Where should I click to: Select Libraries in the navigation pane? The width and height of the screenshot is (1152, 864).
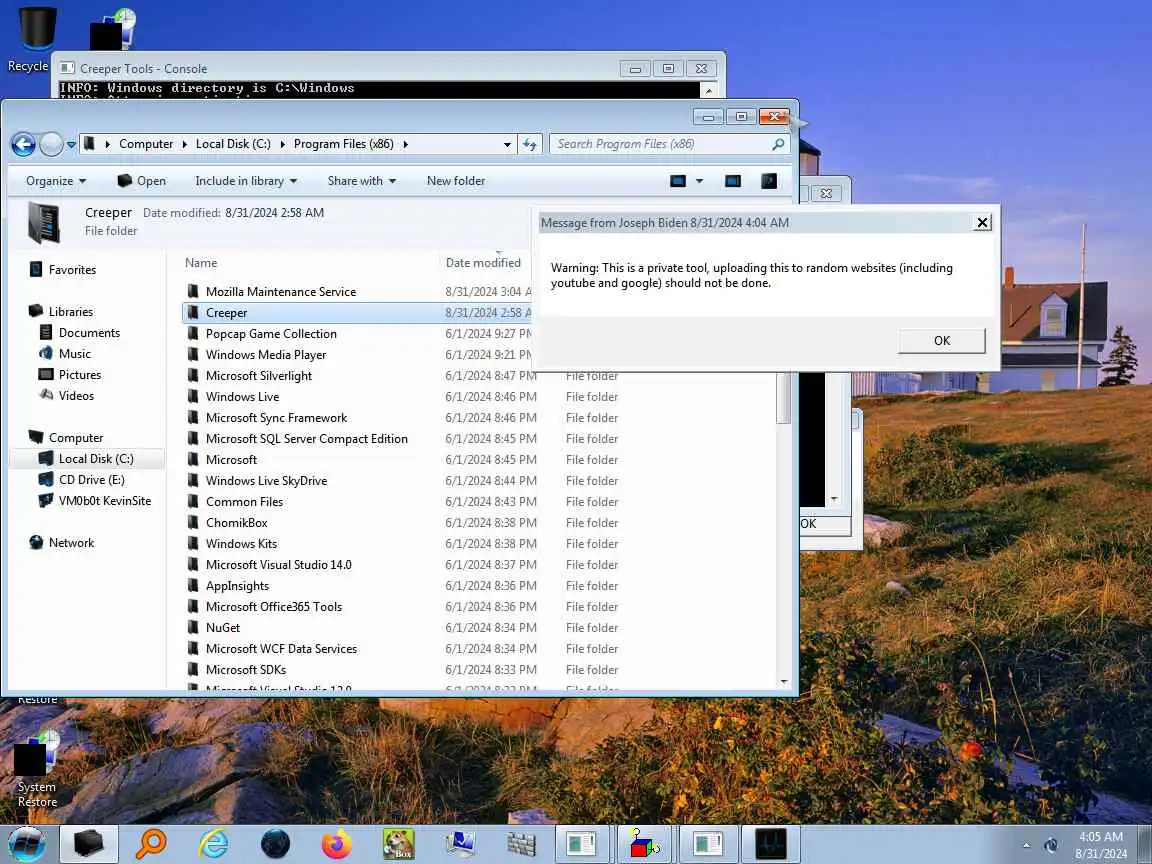[x=71, y=312]
